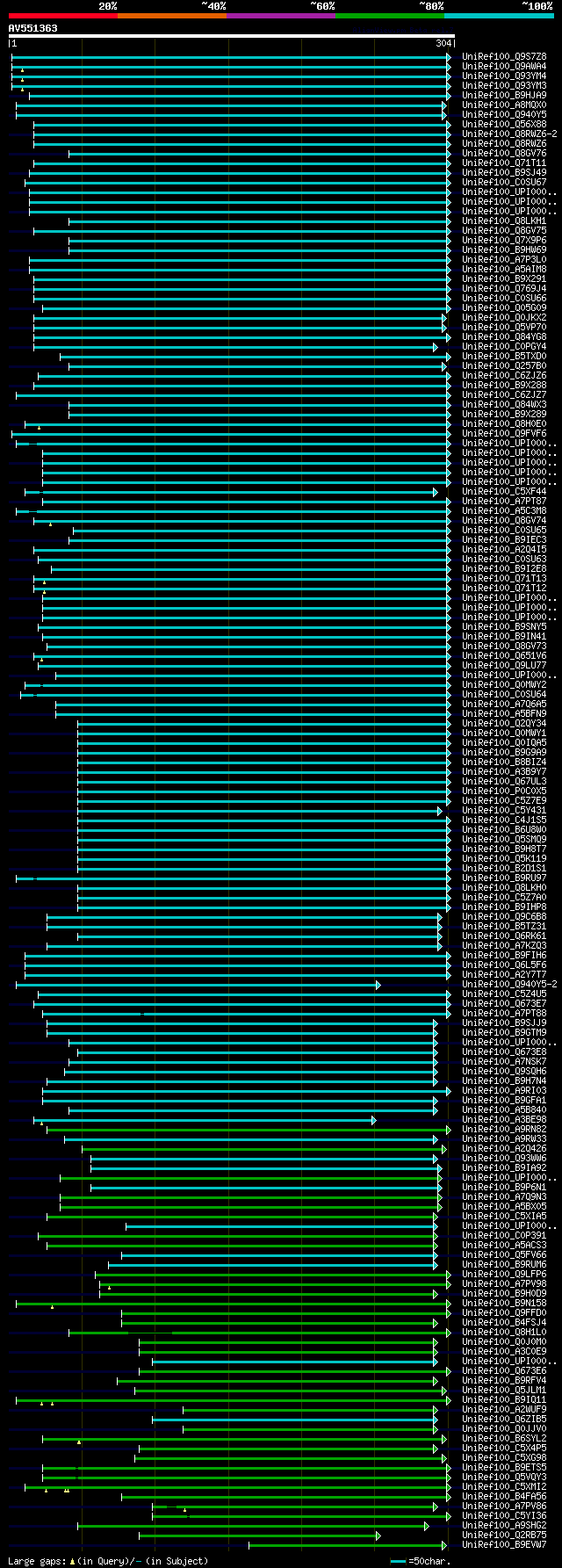
Task: Select the UniRef100_Q8RWZ6-2 label
Action: pos(509,134)
